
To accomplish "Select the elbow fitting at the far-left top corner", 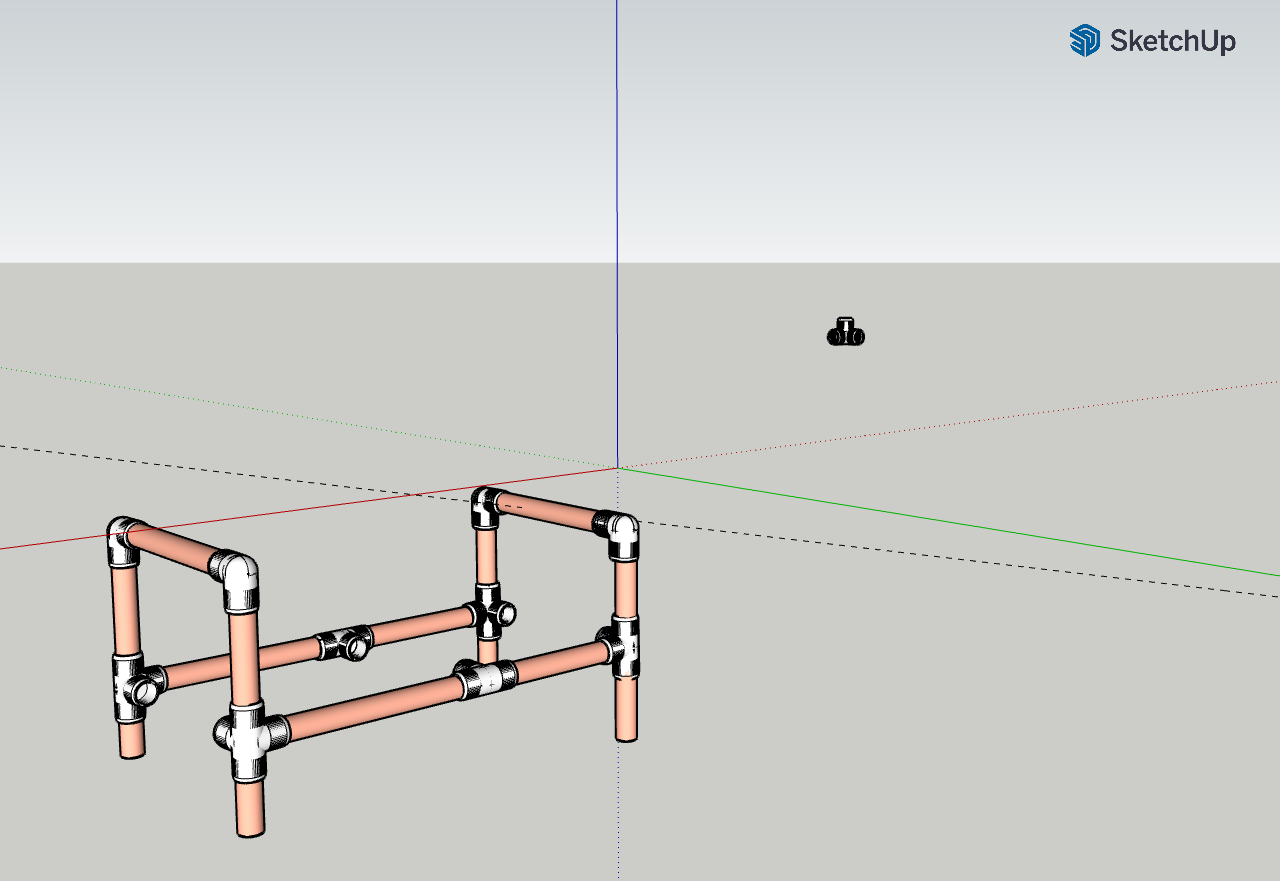I will pyautogui.click(x=123, y=541).
